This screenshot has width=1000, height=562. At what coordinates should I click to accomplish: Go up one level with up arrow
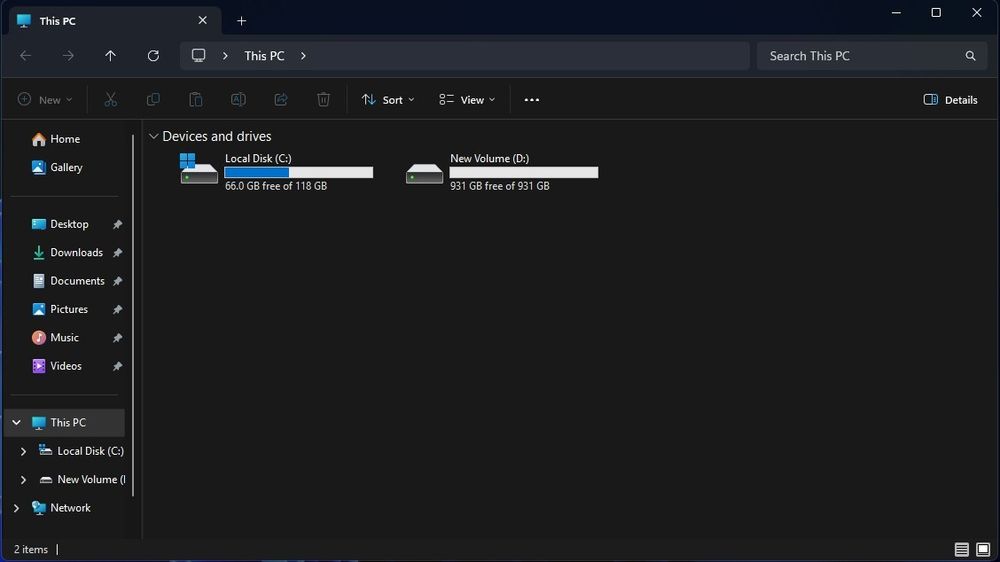[x=110, y=56]
